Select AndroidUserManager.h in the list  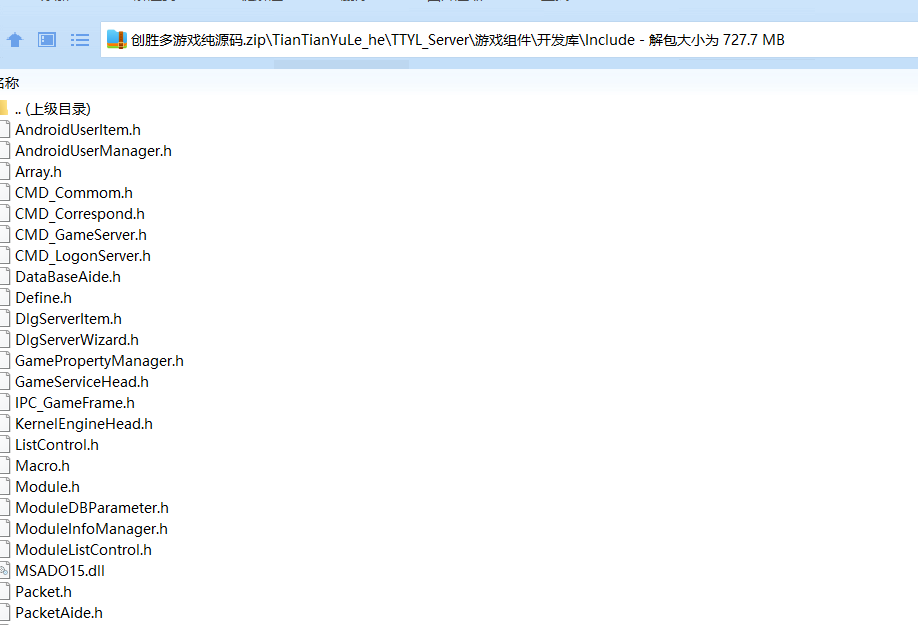pos(93,151)
